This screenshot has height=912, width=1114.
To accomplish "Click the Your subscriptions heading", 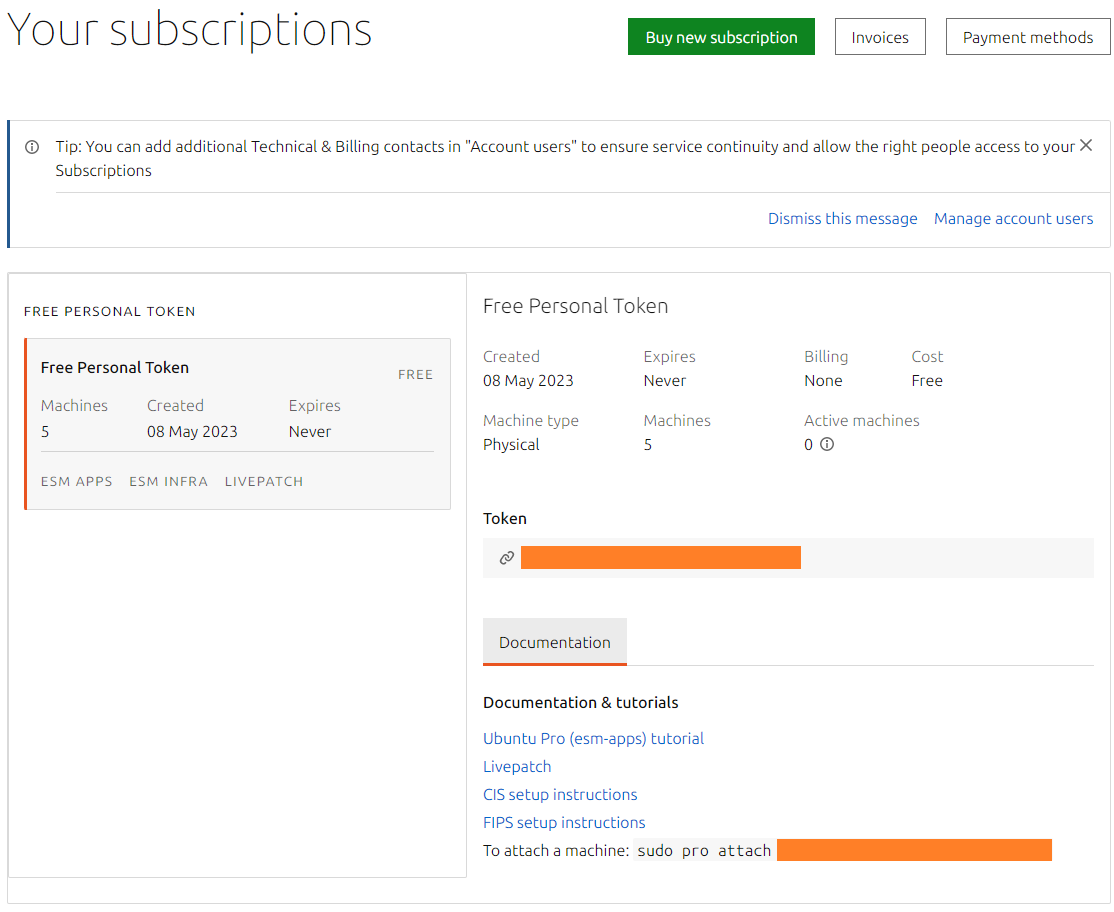I will 190,31.
